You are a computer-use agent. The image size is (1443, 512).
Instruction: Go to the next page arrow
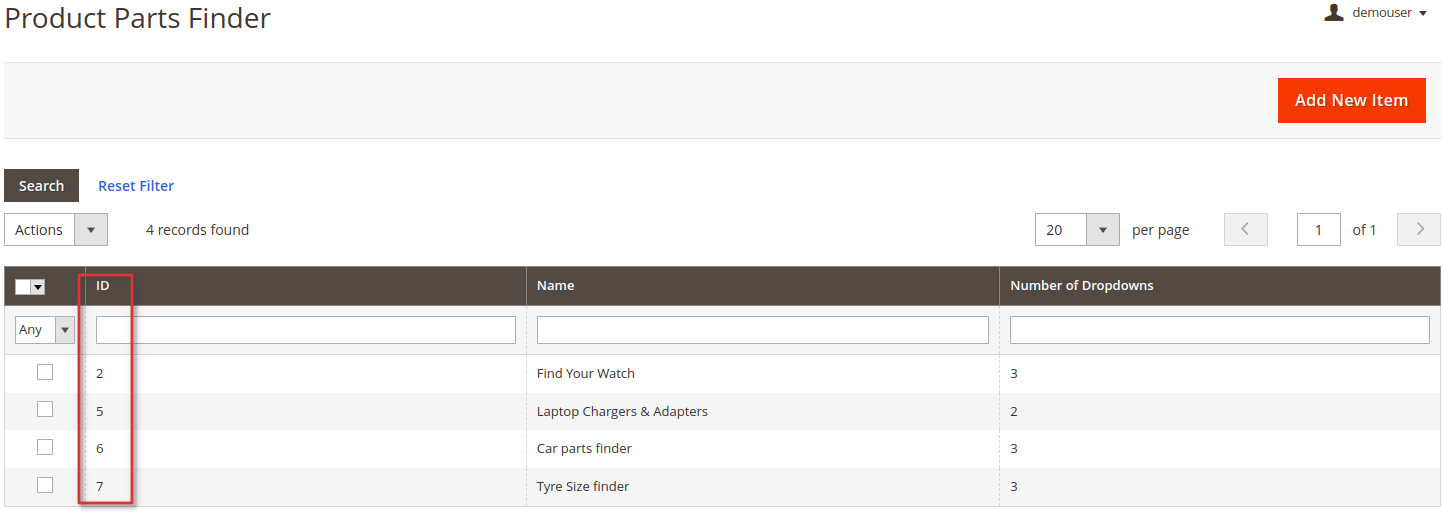click(1419, 230)
